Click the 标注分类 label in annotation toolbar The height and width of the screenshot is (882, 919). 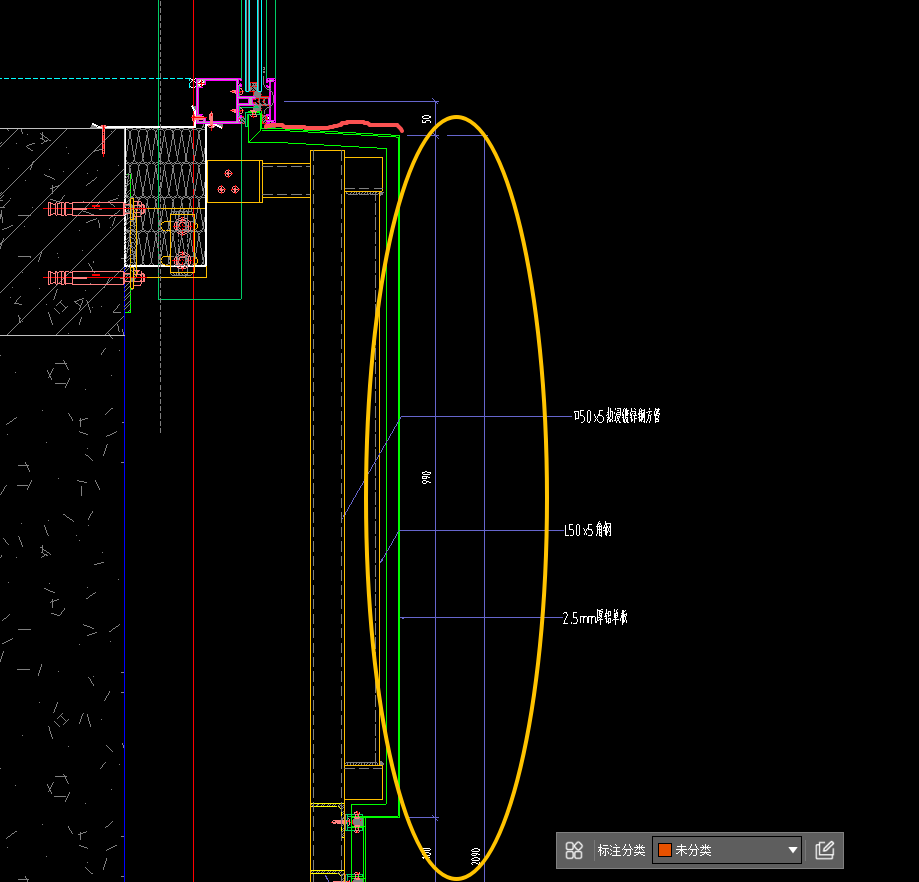(621, 850)
